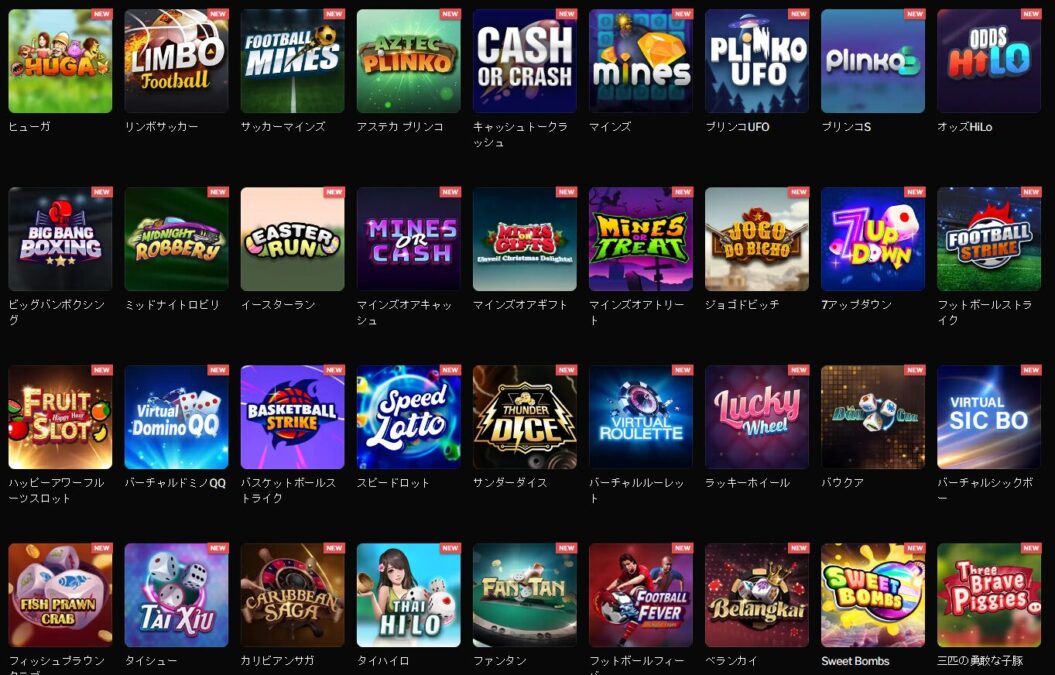Open the Plinko UFO game tile
This screenshot has height=675, width=1055.
757,61
